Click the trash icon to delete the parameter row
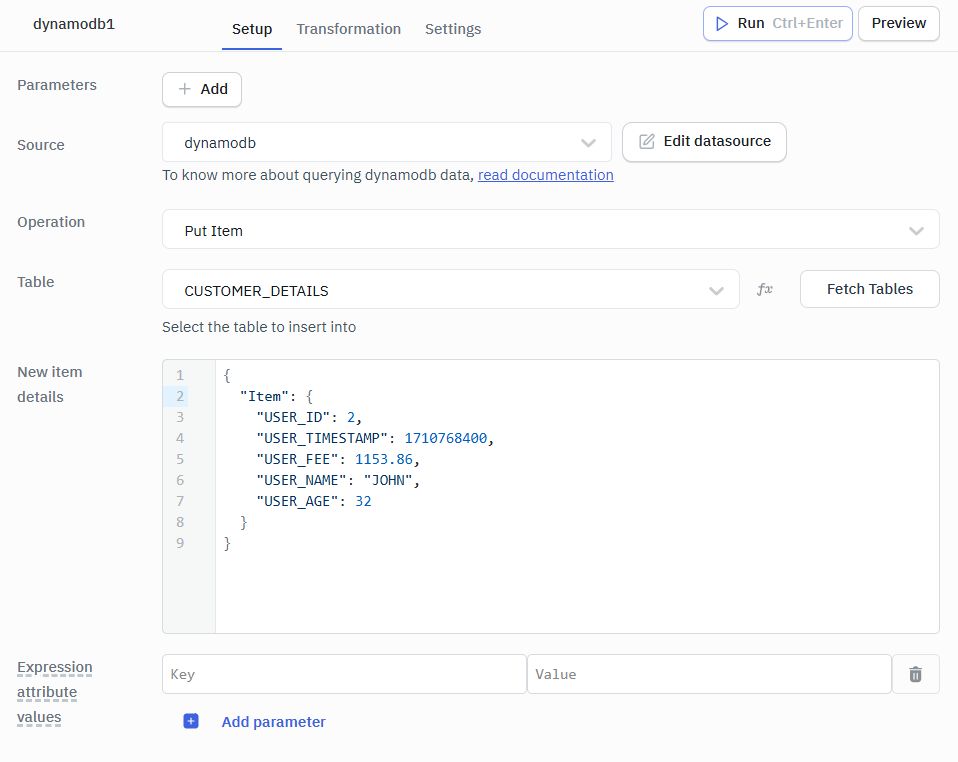This screenshot has height=762, width=958. [915, 674]
